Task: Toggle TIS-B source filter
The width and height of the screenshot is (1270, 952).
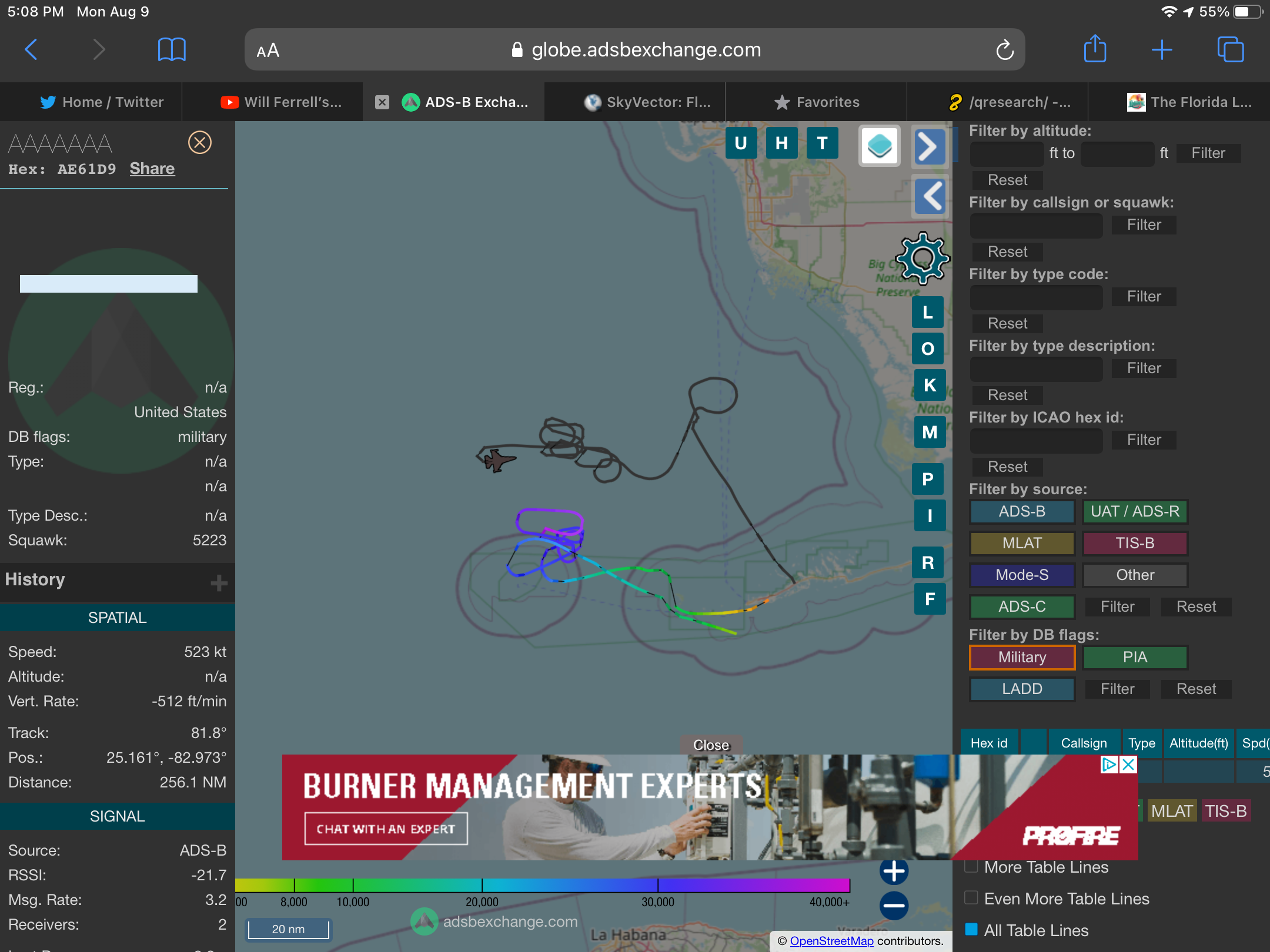Action: [x=1135, y=543]
